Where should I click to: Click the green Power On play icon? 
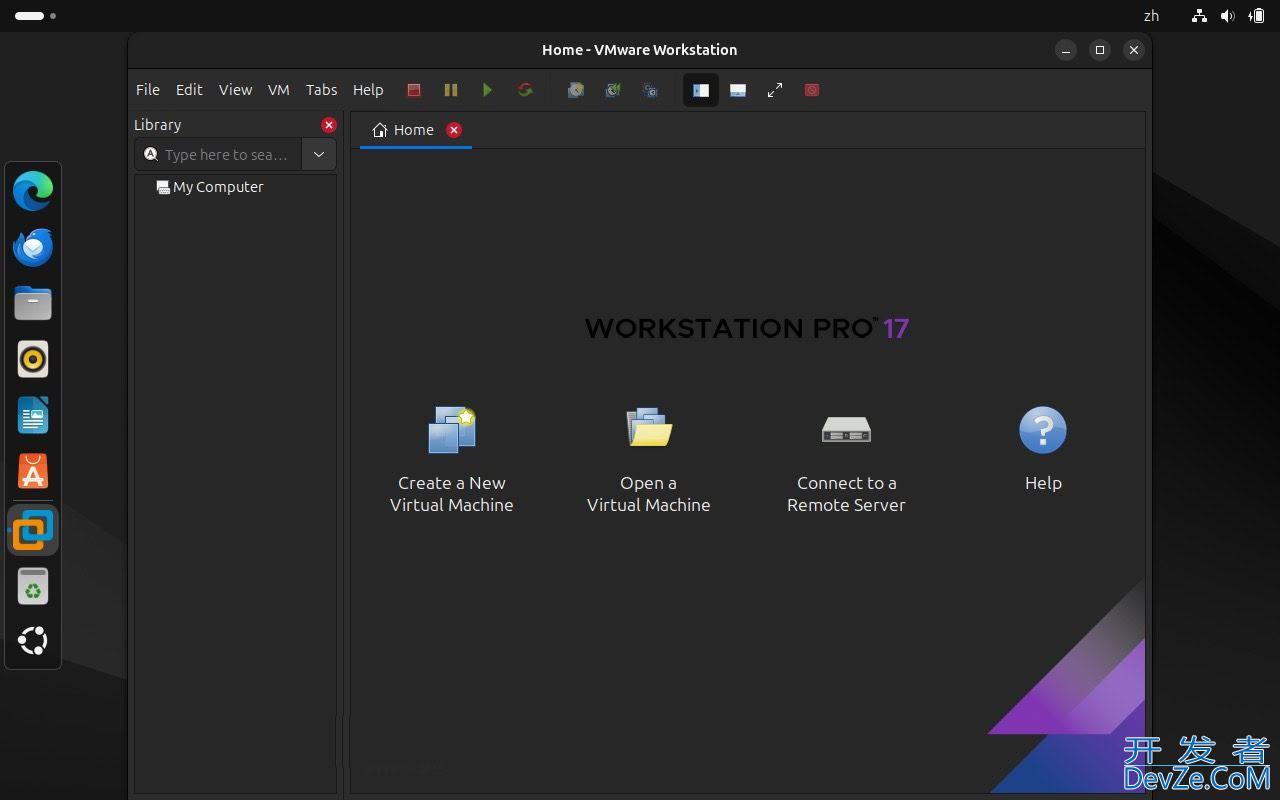487,90
